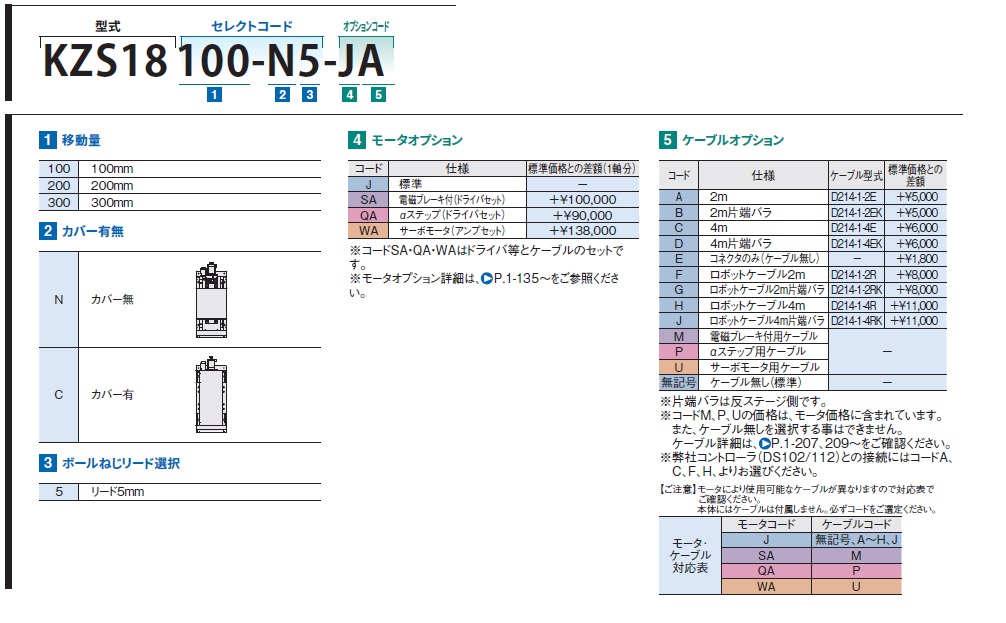Select the 200mm travel row
The image size is (1006, 623).
180,187
